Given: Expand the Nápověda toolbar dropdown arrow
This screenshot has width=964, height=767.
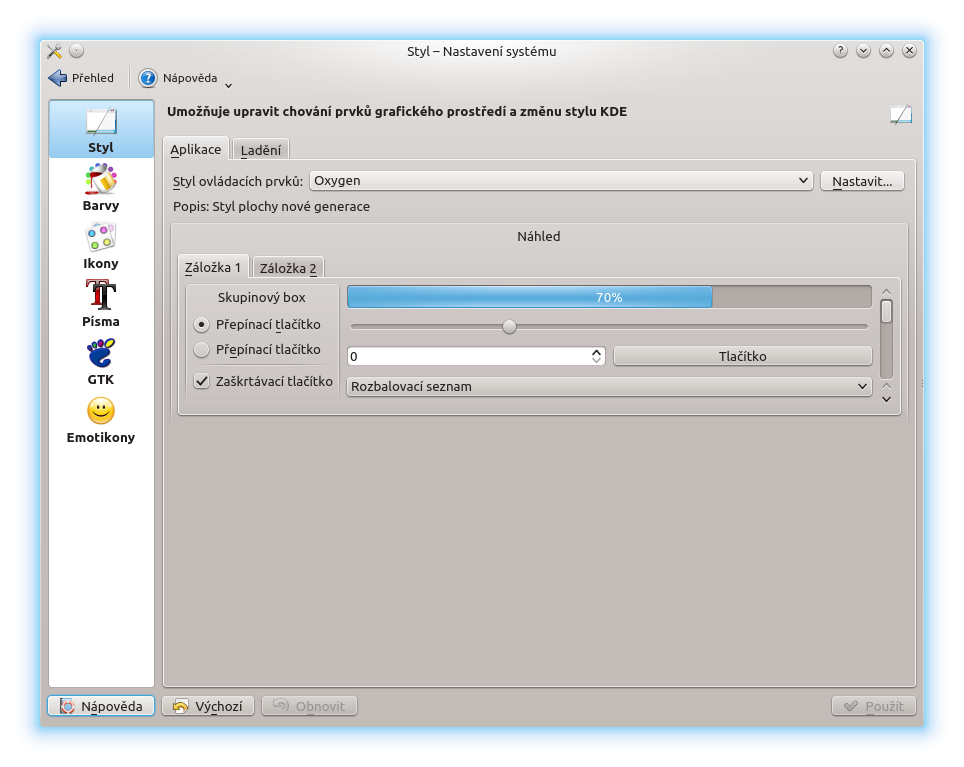Looking at the screenshot, I should [229, 85].
